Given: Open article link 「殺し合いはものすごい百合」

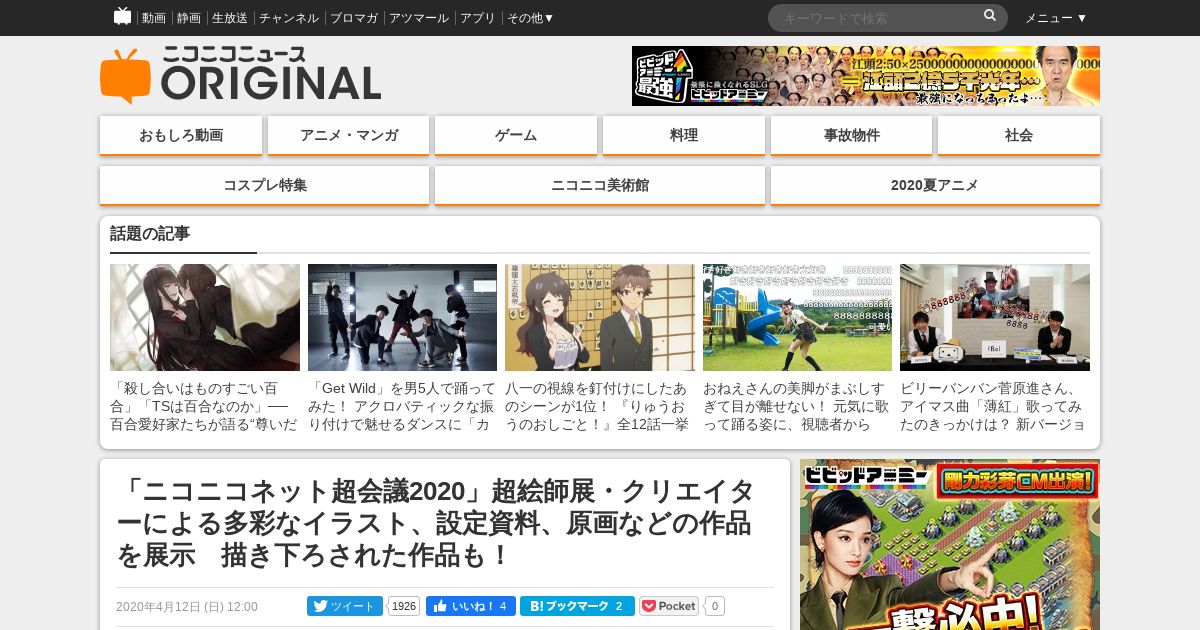Looking at the screenshot, I should coord(205,406).
